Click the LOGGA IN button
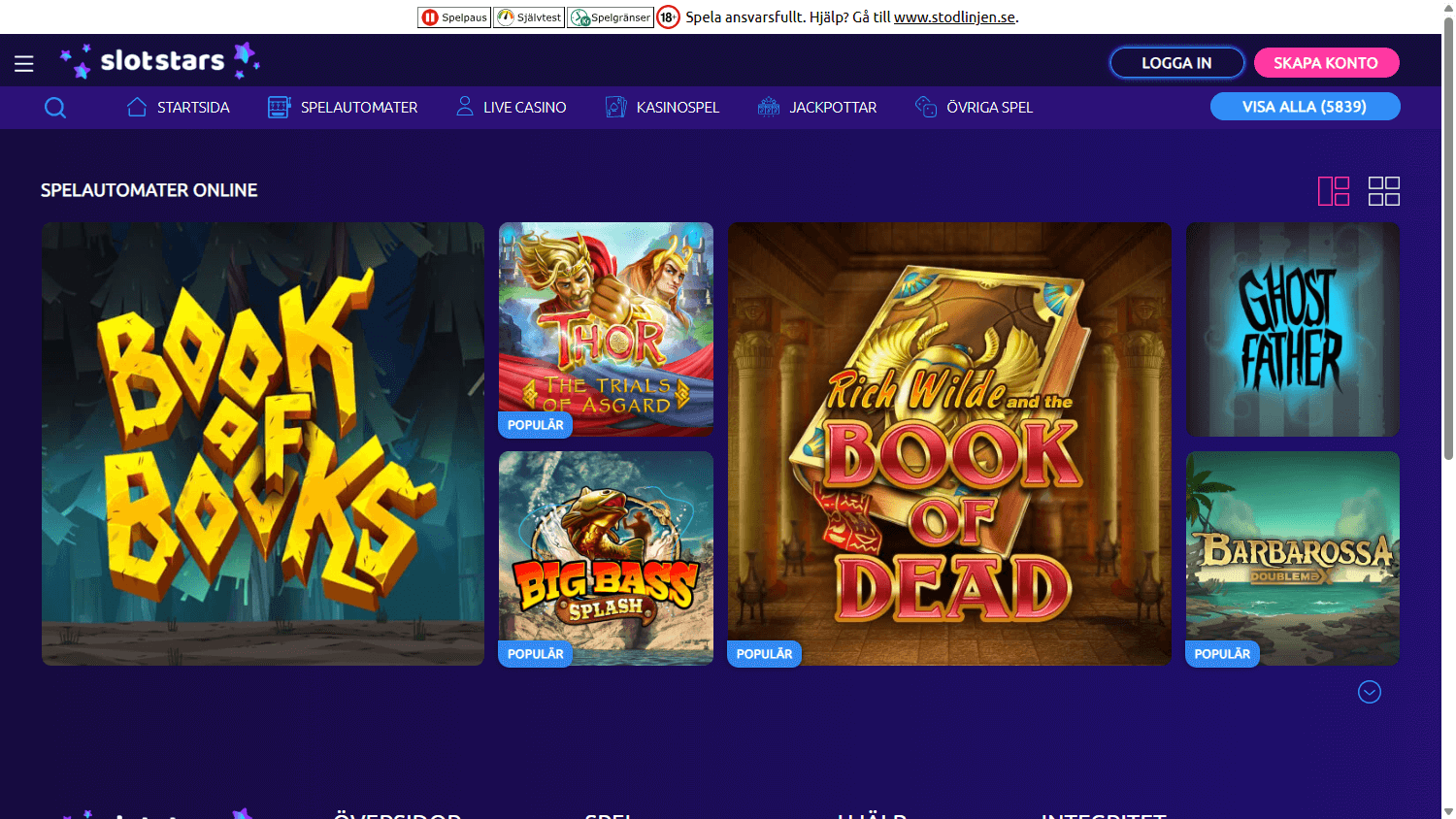 (x=1176, y=61)
